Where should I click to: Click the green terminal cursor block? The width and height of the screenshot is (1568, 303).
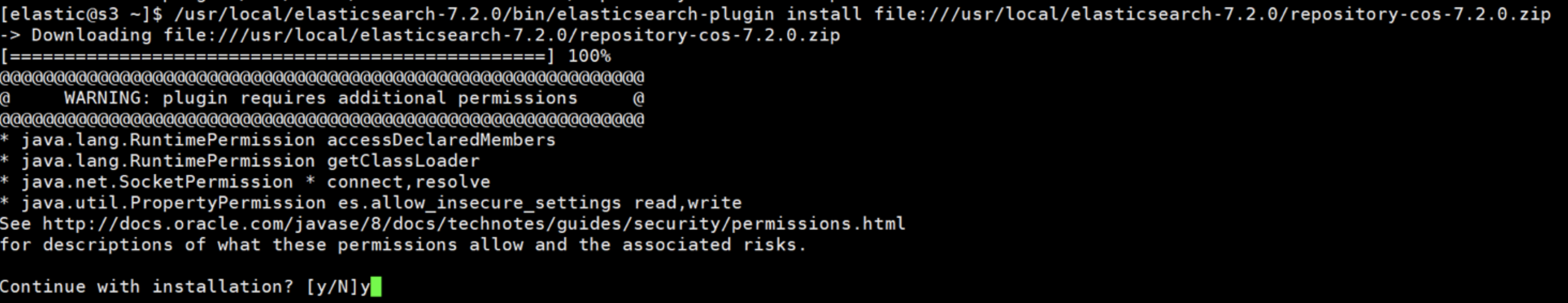click(376, 287)
